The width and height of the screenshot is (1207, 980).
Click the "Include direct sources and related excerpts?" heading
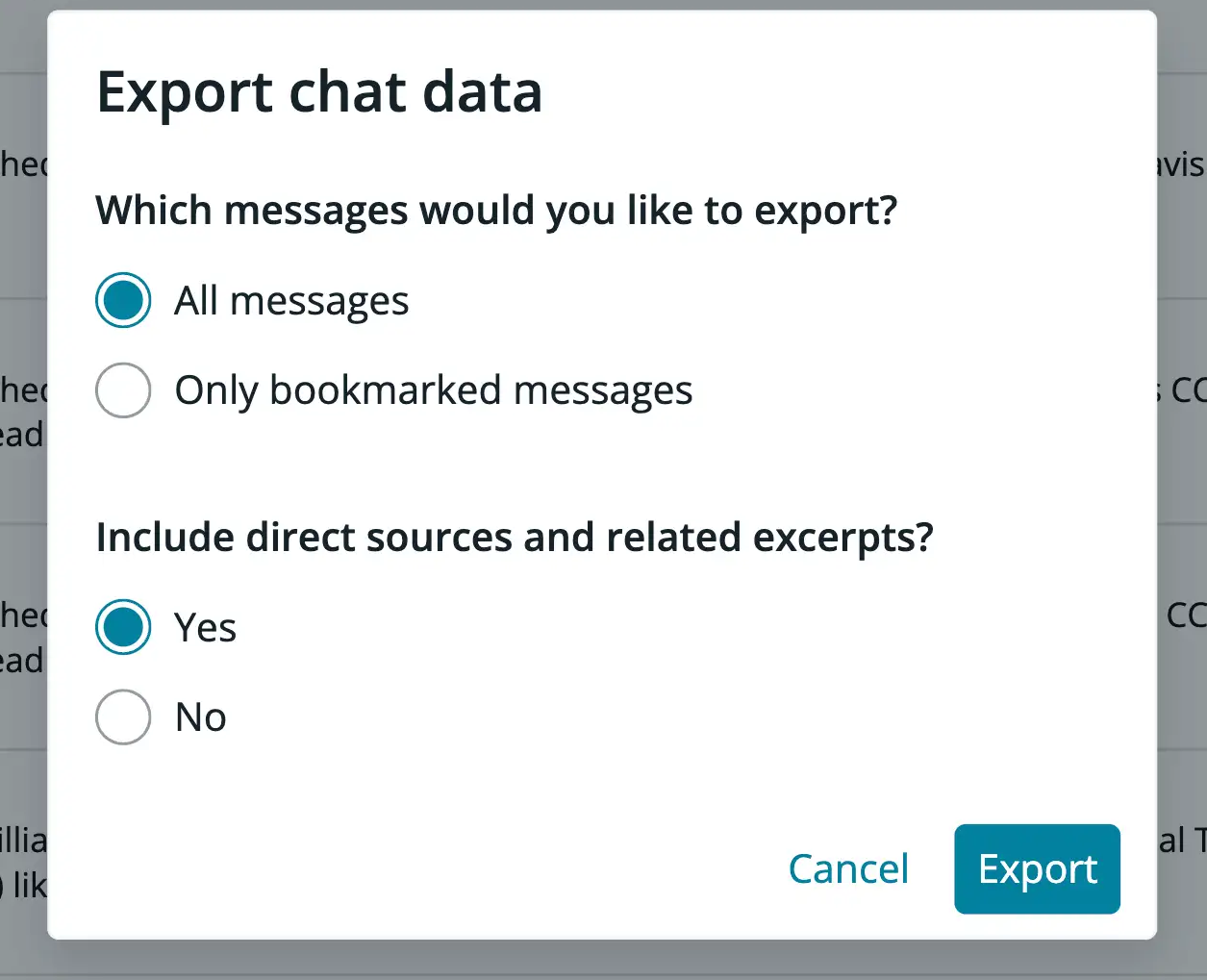(x=515, y=538)
